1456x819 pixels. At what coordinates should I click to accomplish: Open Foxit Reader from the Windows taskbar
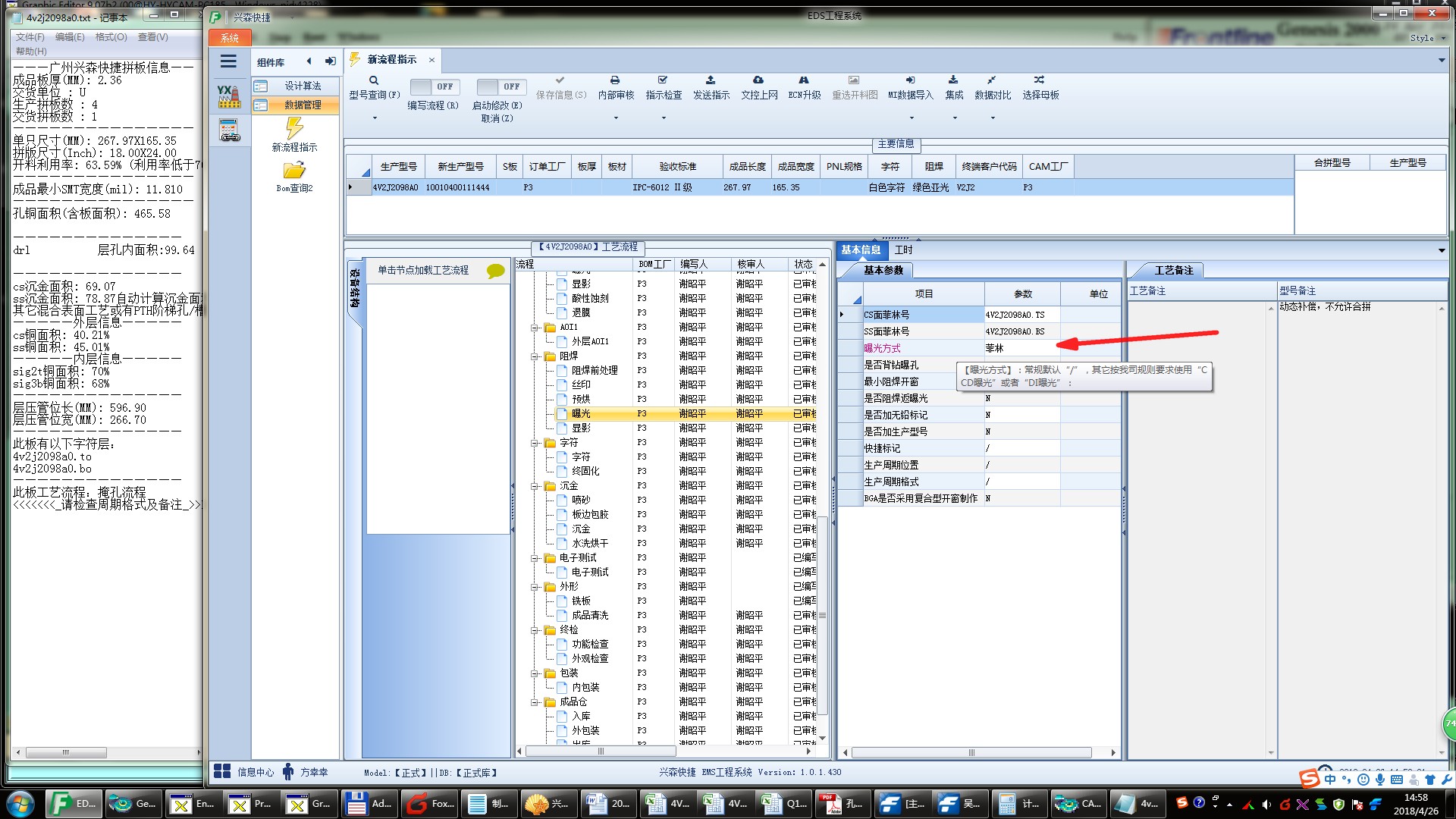coord(430,804)
